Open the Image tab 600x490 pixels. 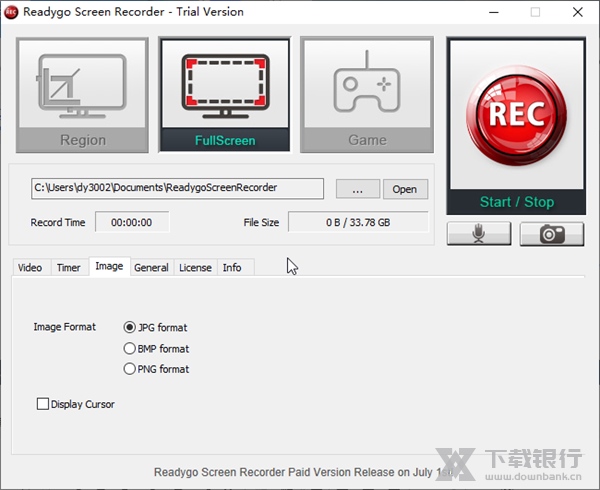pyautogui.click(x=109, y=266)
